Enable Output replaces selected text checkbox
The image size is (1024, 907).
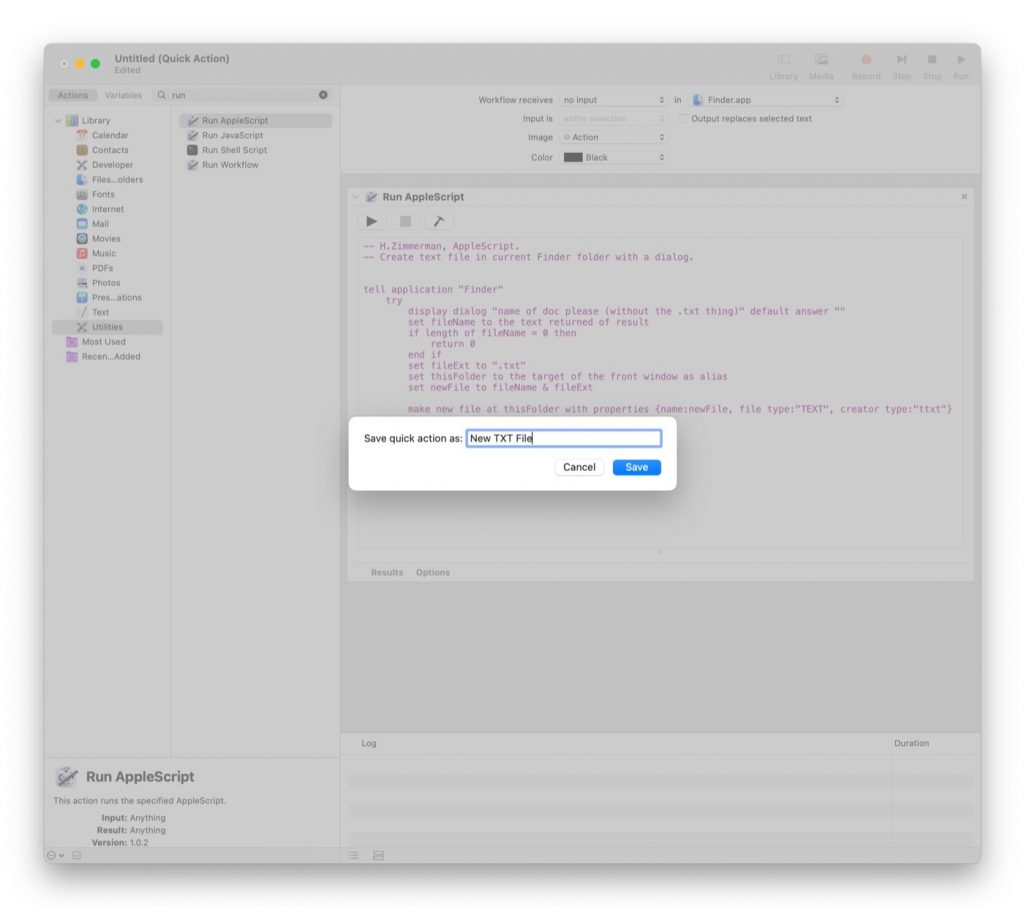(x=684, y=119)
